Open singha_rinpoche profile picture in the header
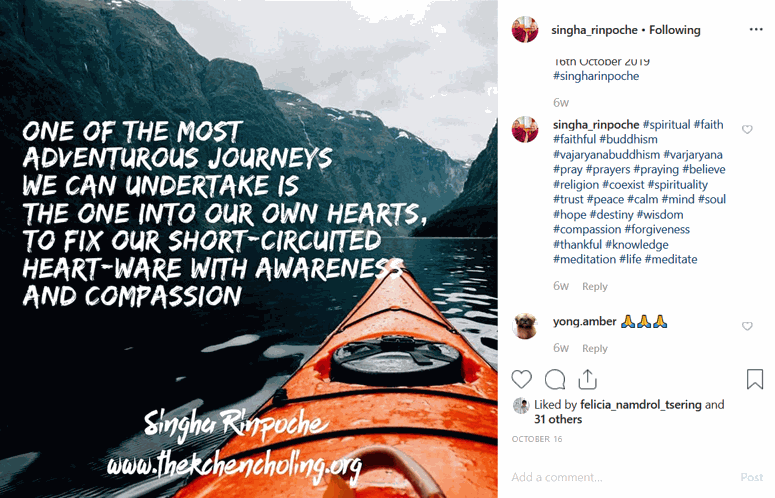Image resolution: width=775 pixels, height=498 pixels. [524, 29]
